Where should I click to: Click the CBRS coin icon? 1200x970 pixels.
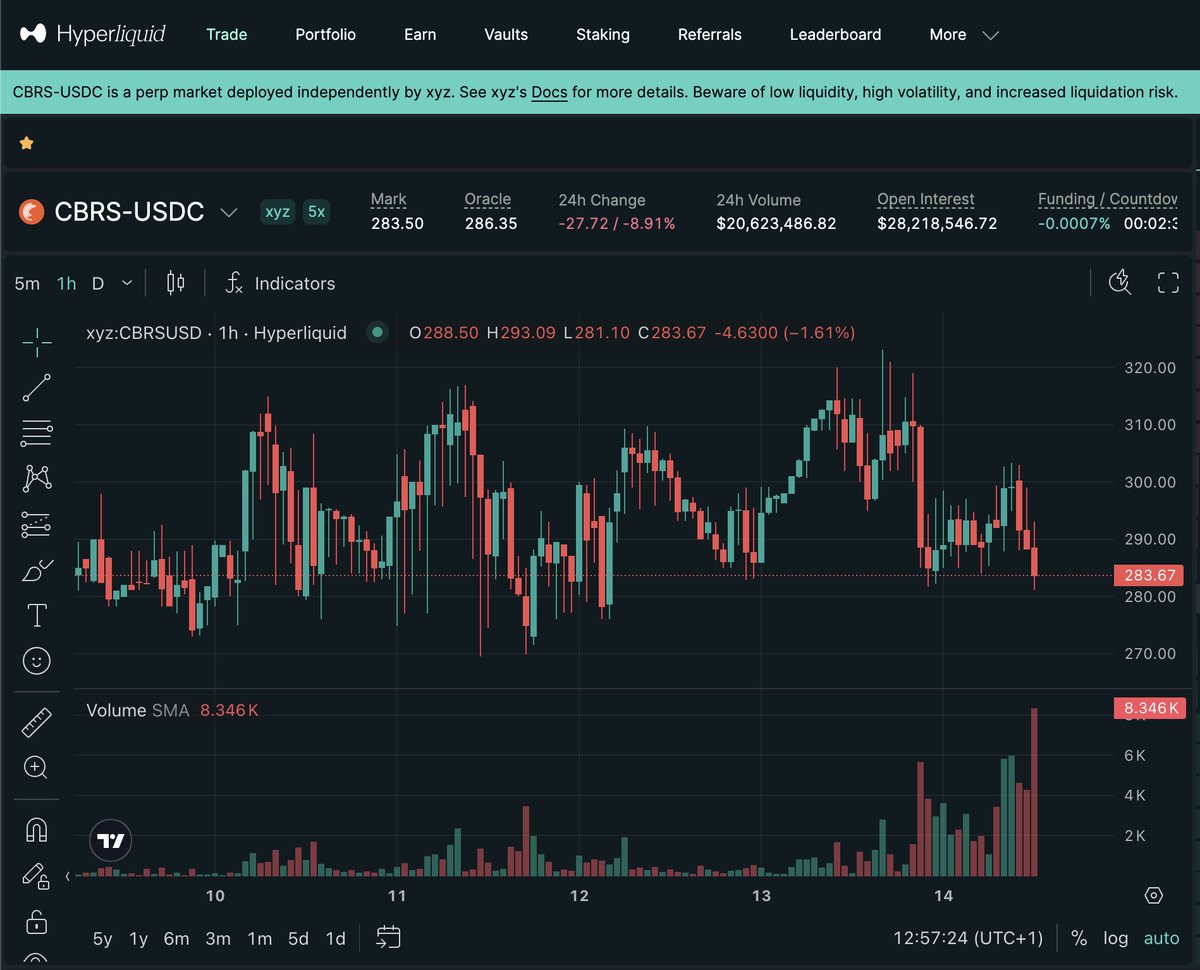[32, 212]
